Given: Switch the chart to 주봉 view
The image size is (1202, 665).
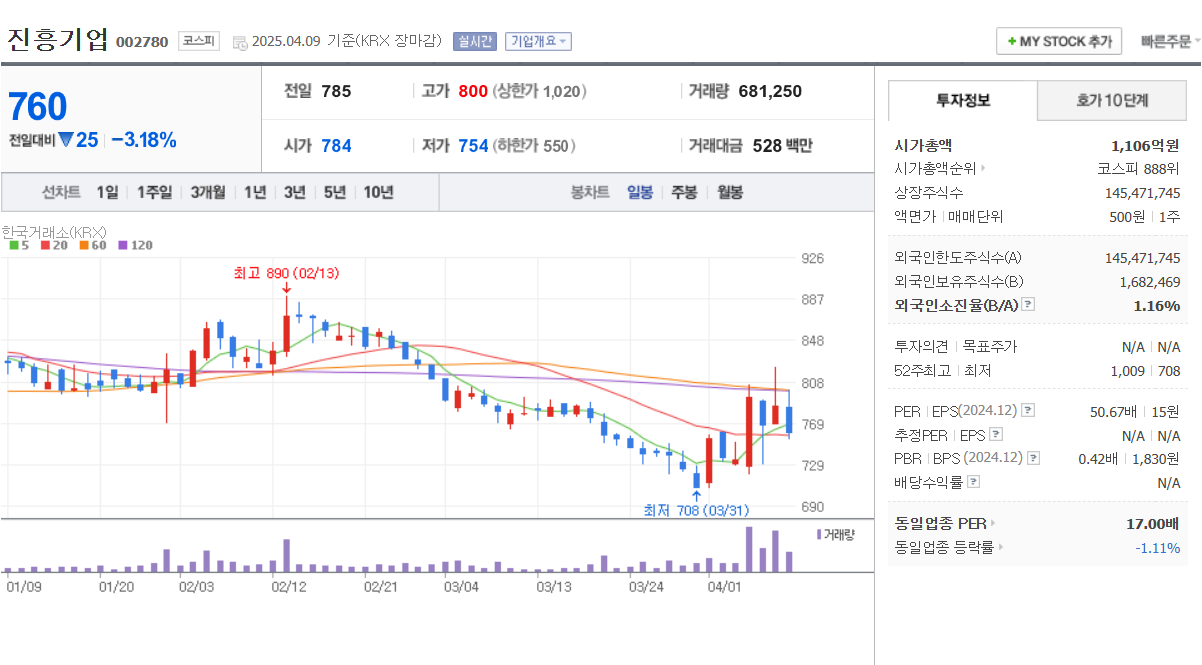Looking at the screenshot, I should 684,191.
